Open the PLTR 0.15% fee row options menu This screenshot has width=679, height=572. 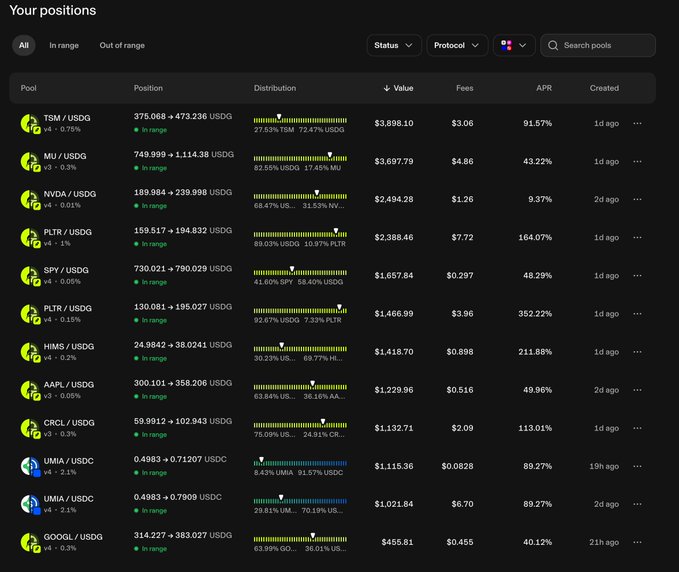[637, 314]
